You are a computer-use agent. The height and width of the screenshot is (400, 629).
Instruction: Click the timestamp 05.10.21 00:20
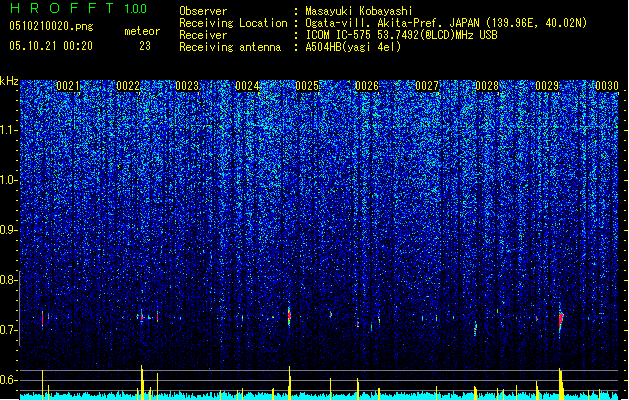51,46
